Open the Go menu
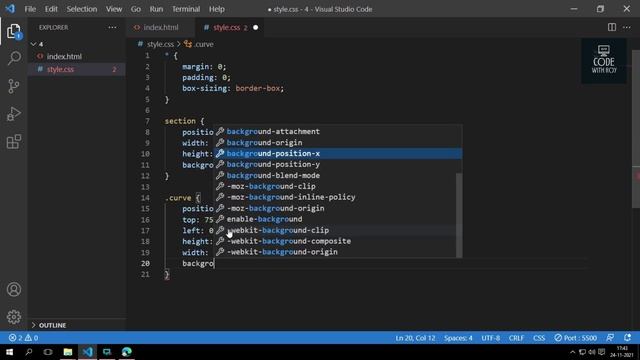This screenshot has height=360, width=640. 136,9
